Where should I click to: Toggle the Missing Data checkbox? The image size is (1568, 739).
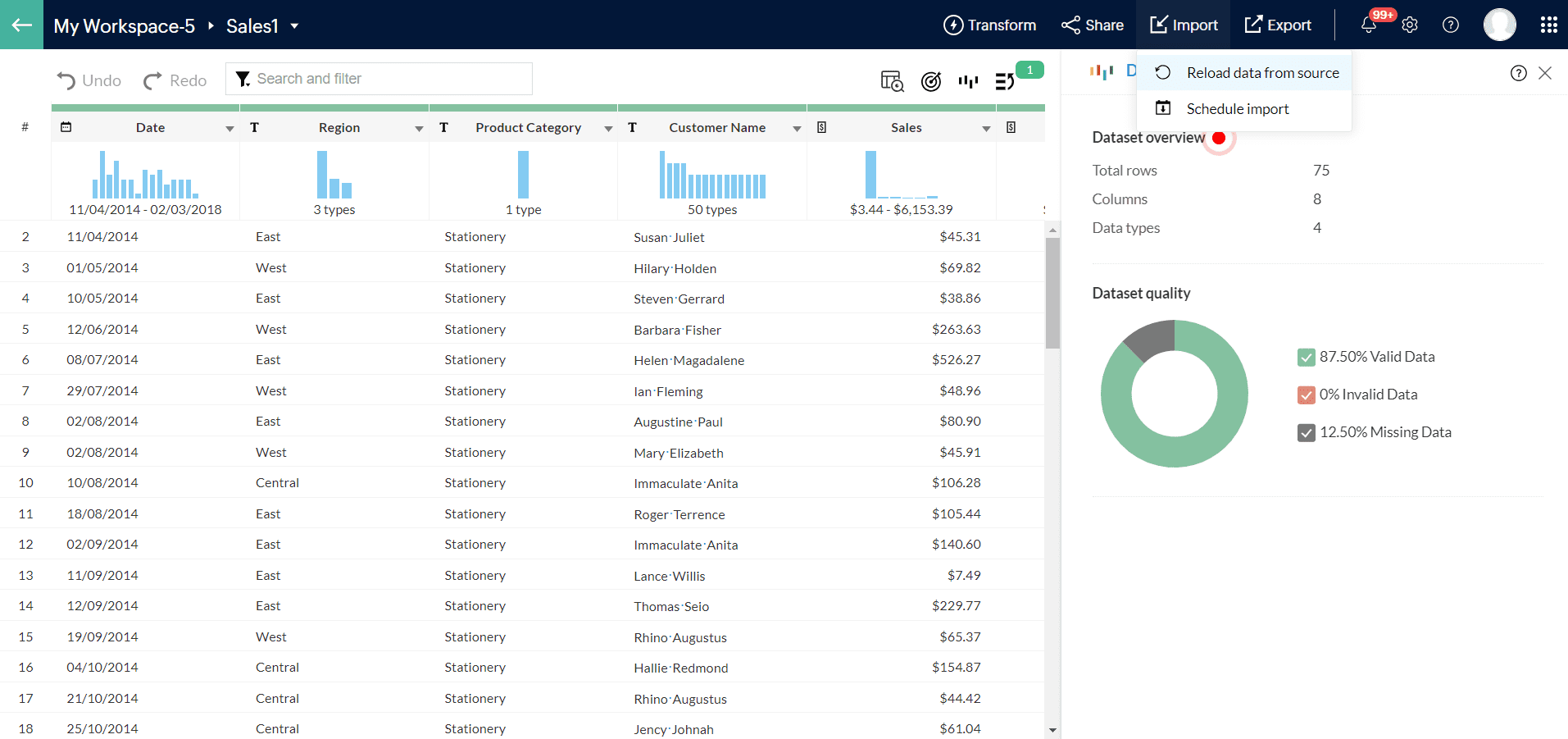1307,433
